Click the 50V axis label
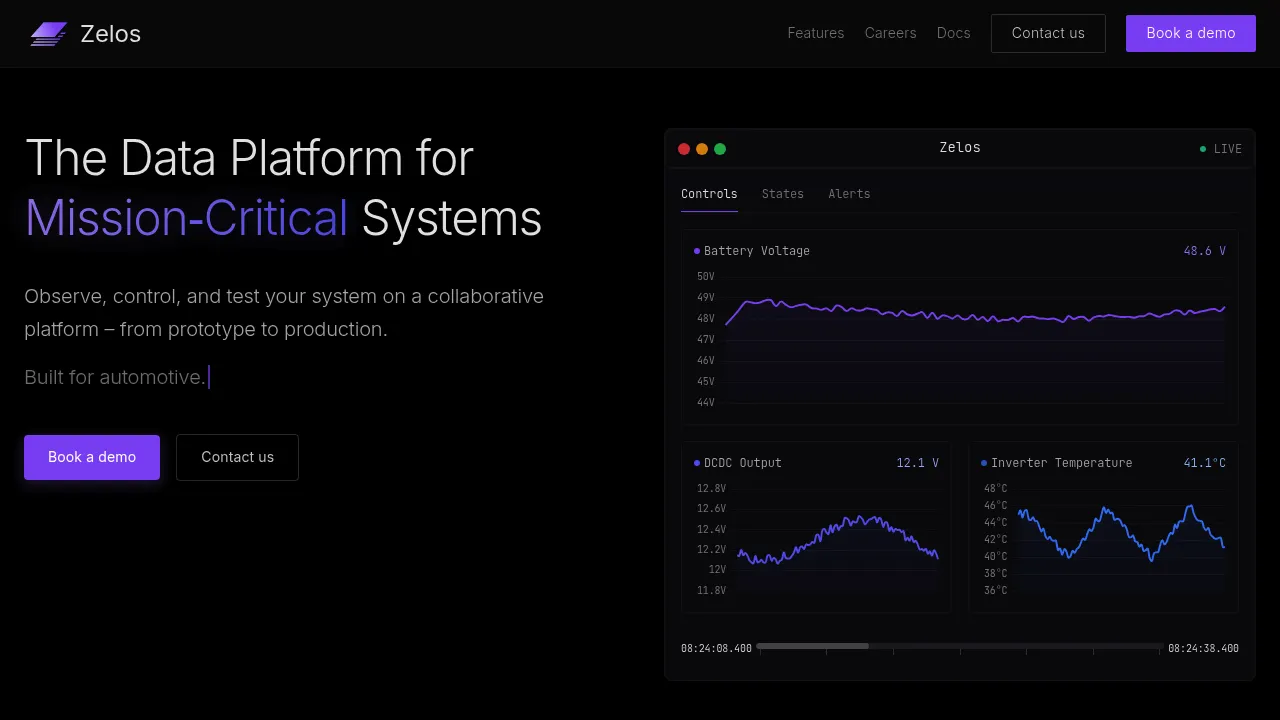The width and height of the screenshot is (1280, 720). tap(706, 276)
